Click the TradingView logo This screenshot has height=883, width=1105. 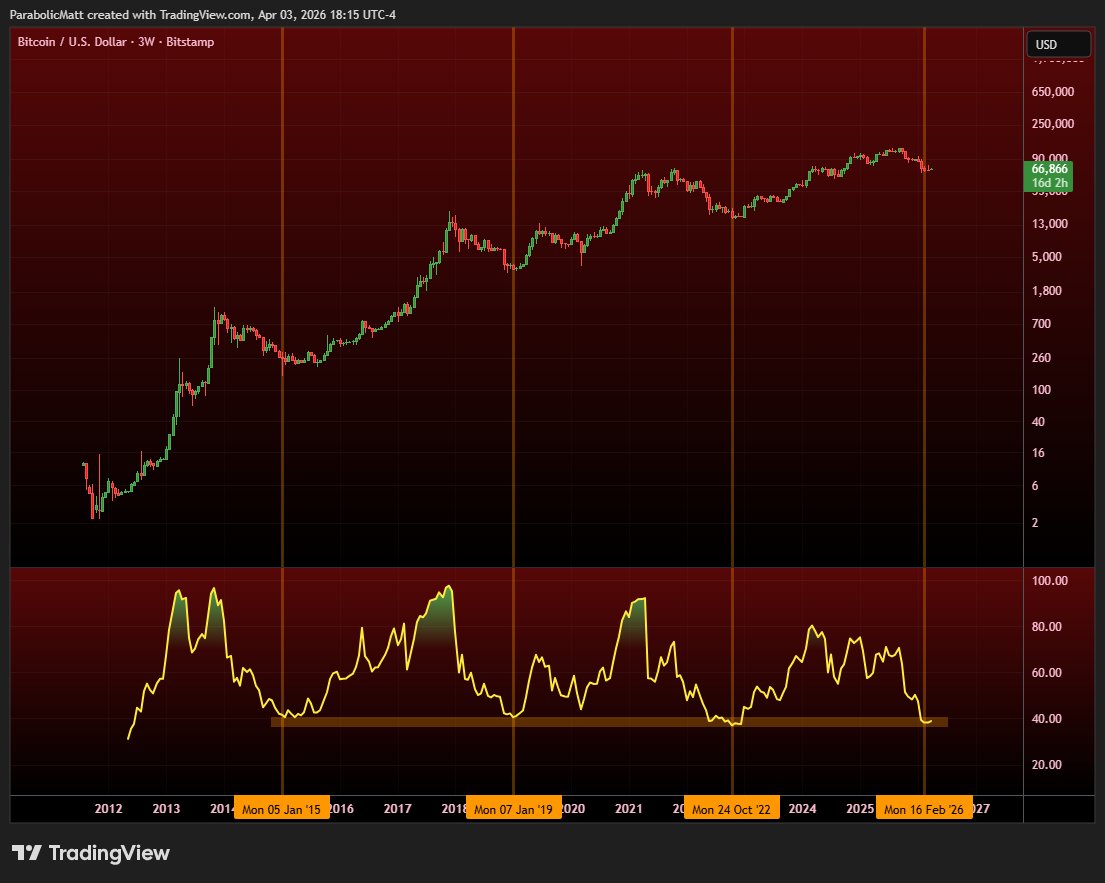click(91, 853)
